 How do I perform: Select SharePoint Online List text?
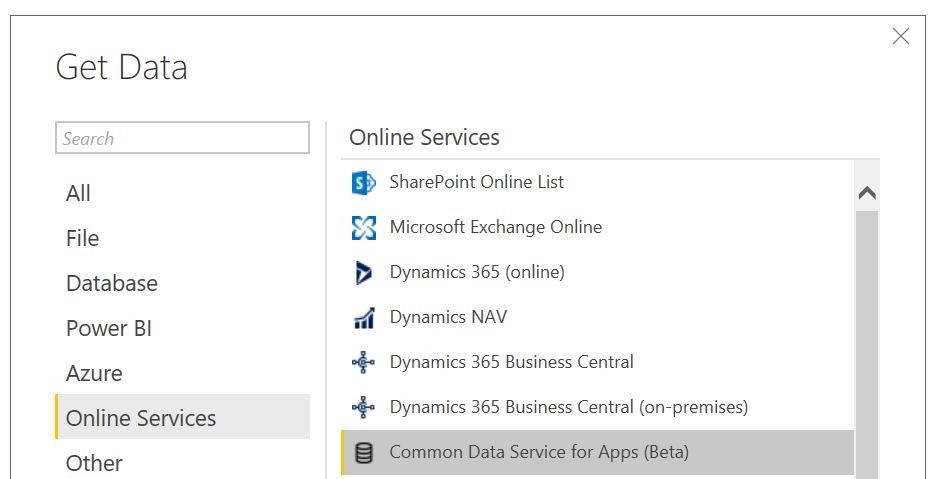point(476,182)
